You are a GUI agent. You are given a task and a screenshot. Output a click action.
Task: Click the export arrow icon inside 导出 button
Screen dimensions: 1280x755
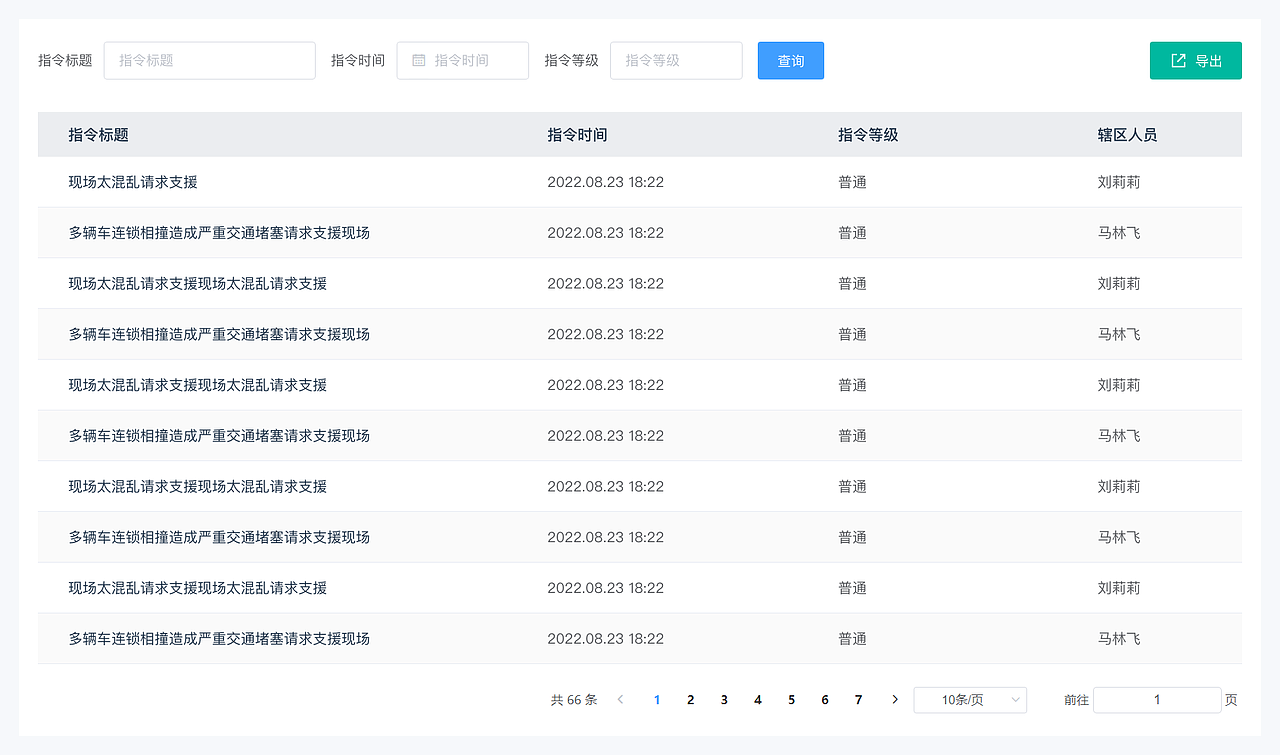pyautogui.click(x=1177, y=60)
